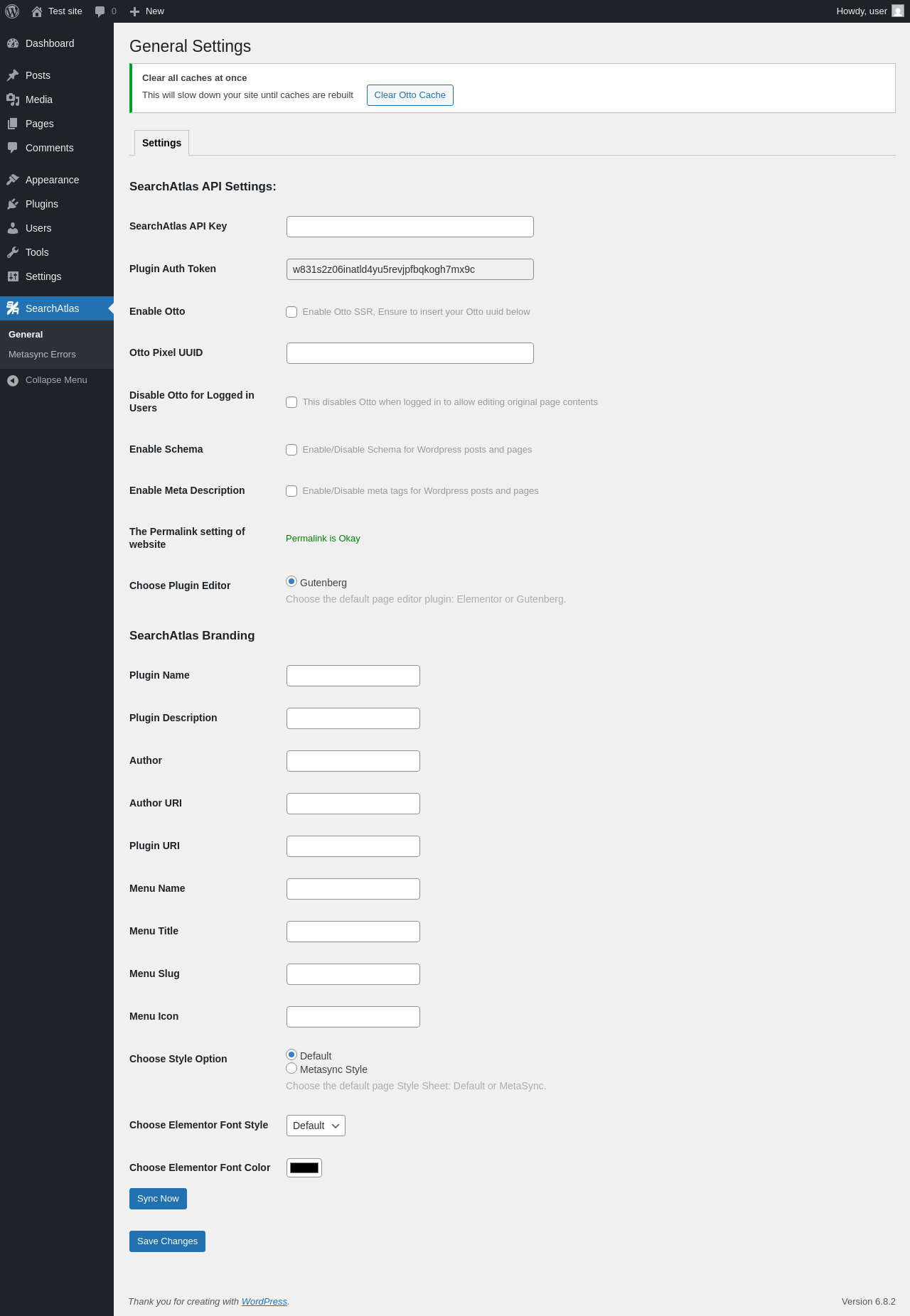Click the user avatar in top bar
Screen dimensions: 910x1316
point(898,11)
